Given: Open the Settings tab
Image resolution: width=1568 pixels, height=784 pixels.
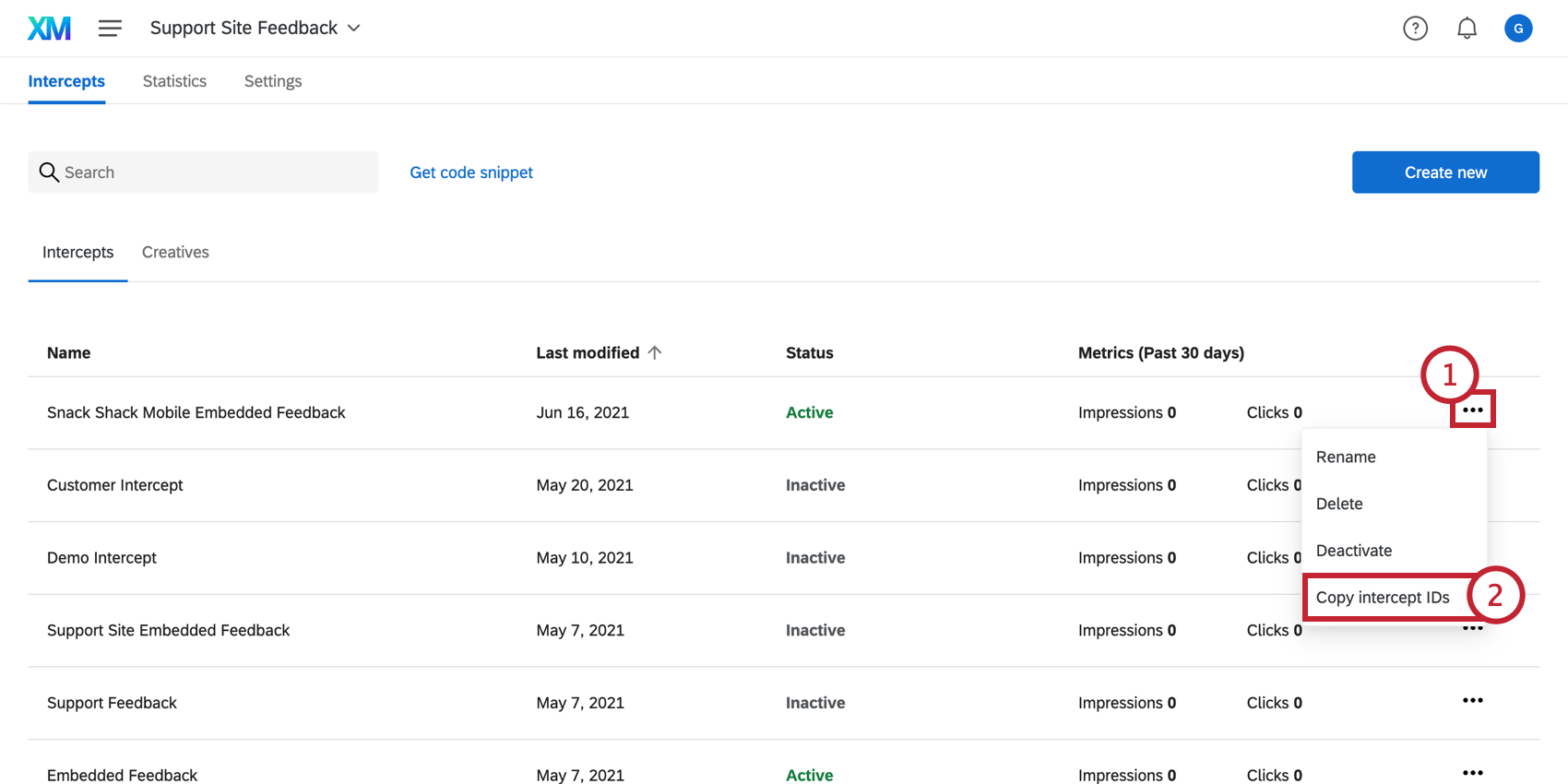Looking at the screenshot, I should click(x=273, y=81).
